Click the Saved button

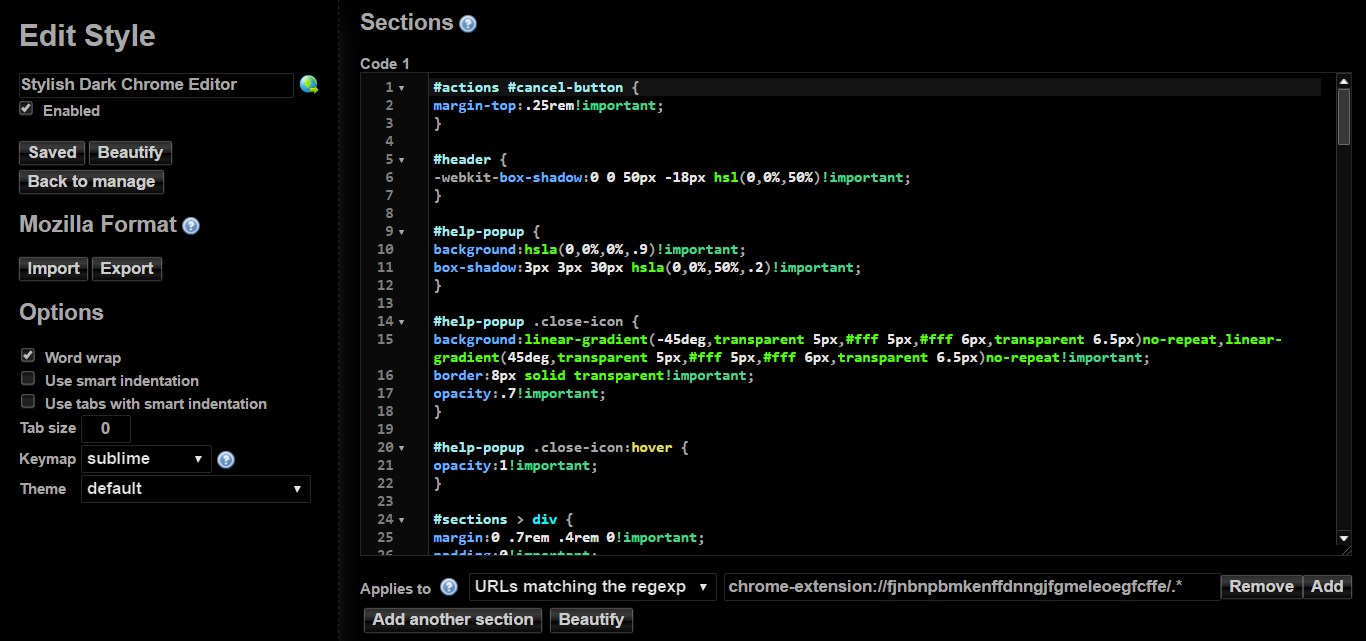tap(51, 152)
